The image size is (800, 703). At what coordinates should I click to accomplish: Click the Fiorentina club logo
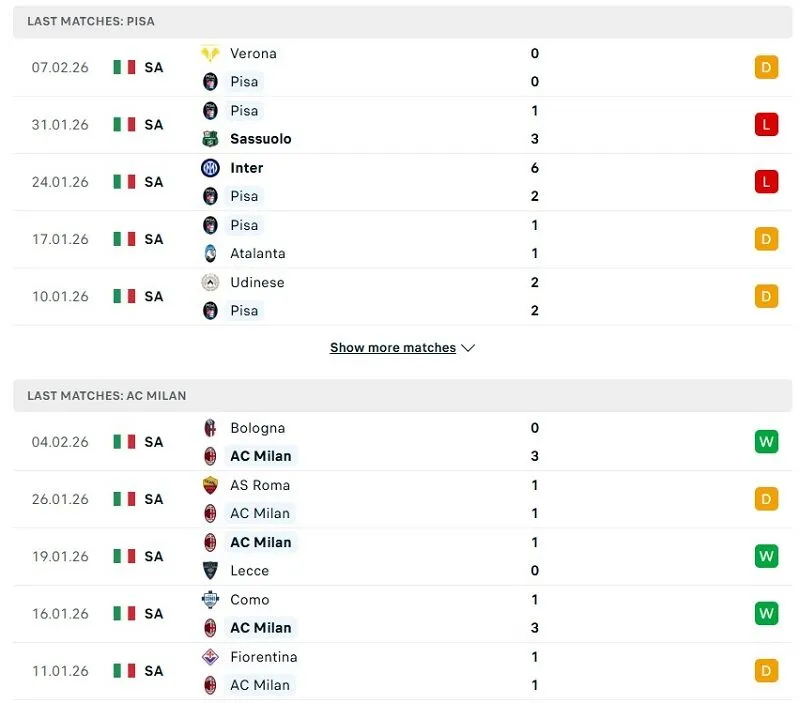pos(210,657)
